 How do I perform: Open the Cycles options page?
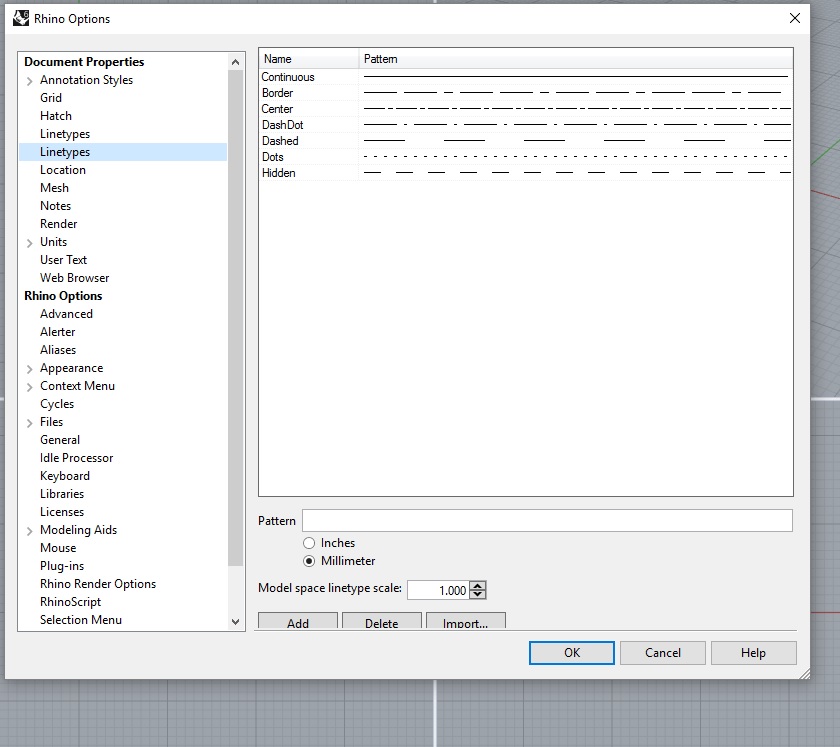pos(57,404)
